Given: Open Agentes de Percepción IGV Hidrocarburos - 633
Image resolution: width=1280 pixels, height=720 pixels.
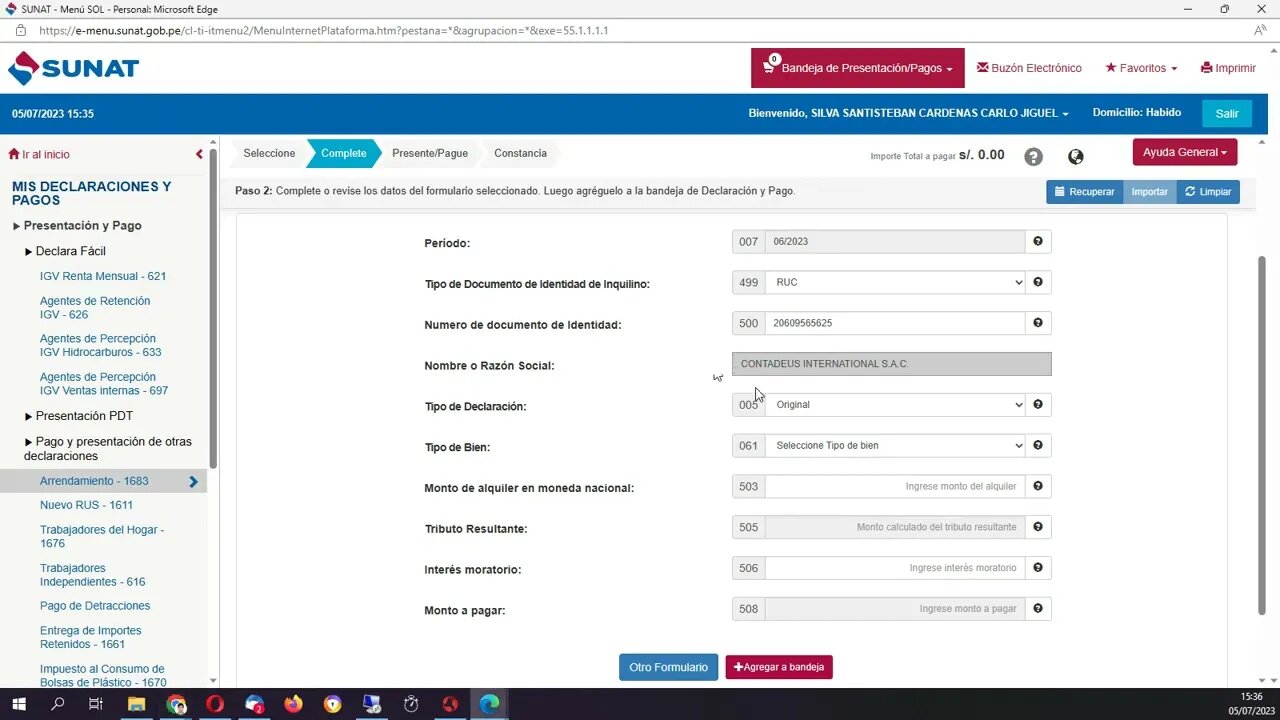Looking at the screenshot, I should tap(100, 345).
